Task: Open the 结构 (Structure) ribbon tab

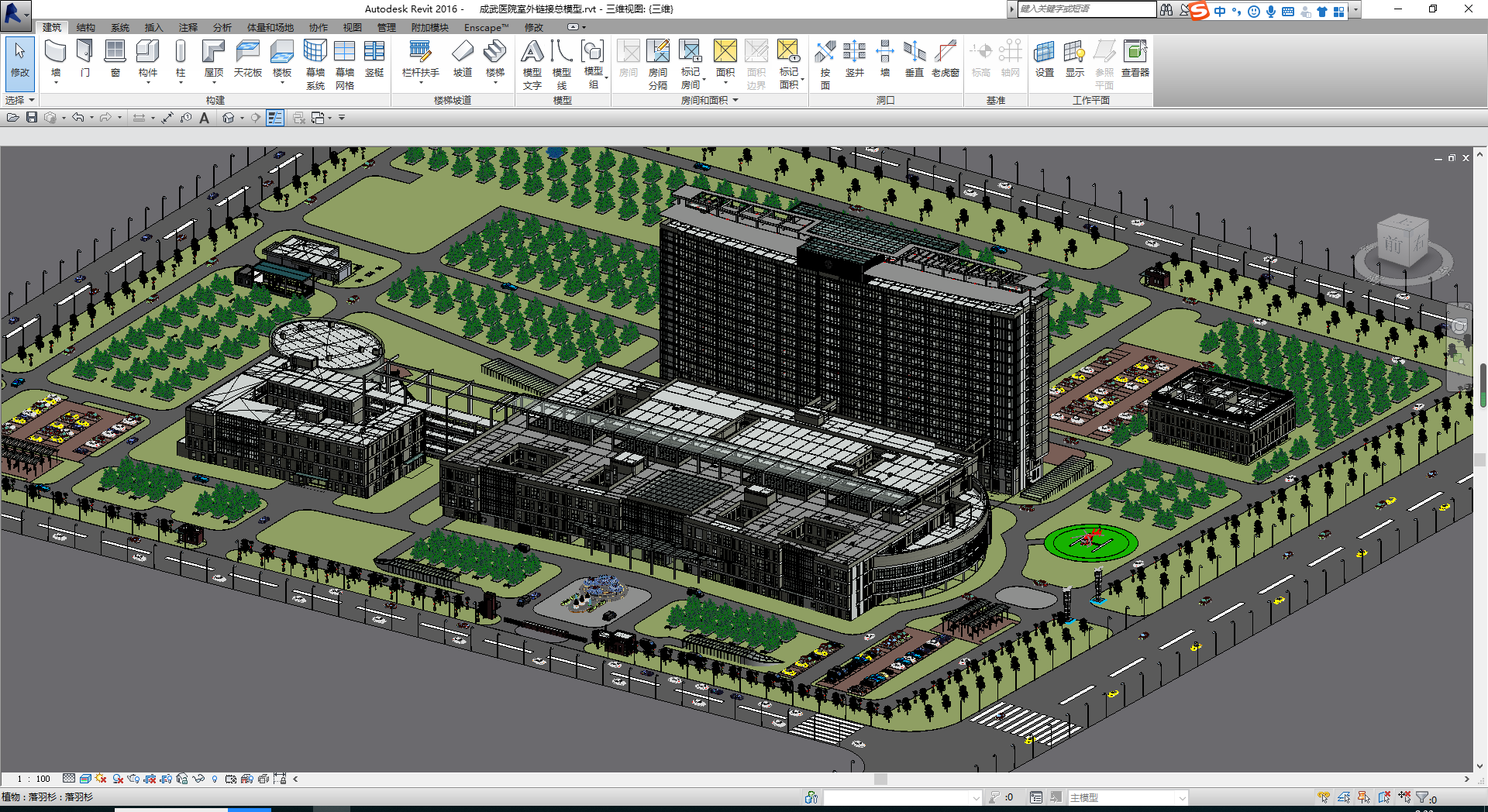Action: click(x=86, y=27)
